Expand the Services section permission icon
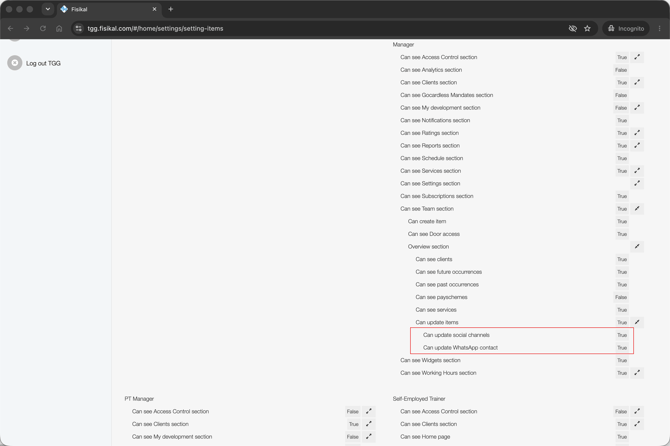Image resolution: width=670 pixels, height=446 pixels. 637,171
